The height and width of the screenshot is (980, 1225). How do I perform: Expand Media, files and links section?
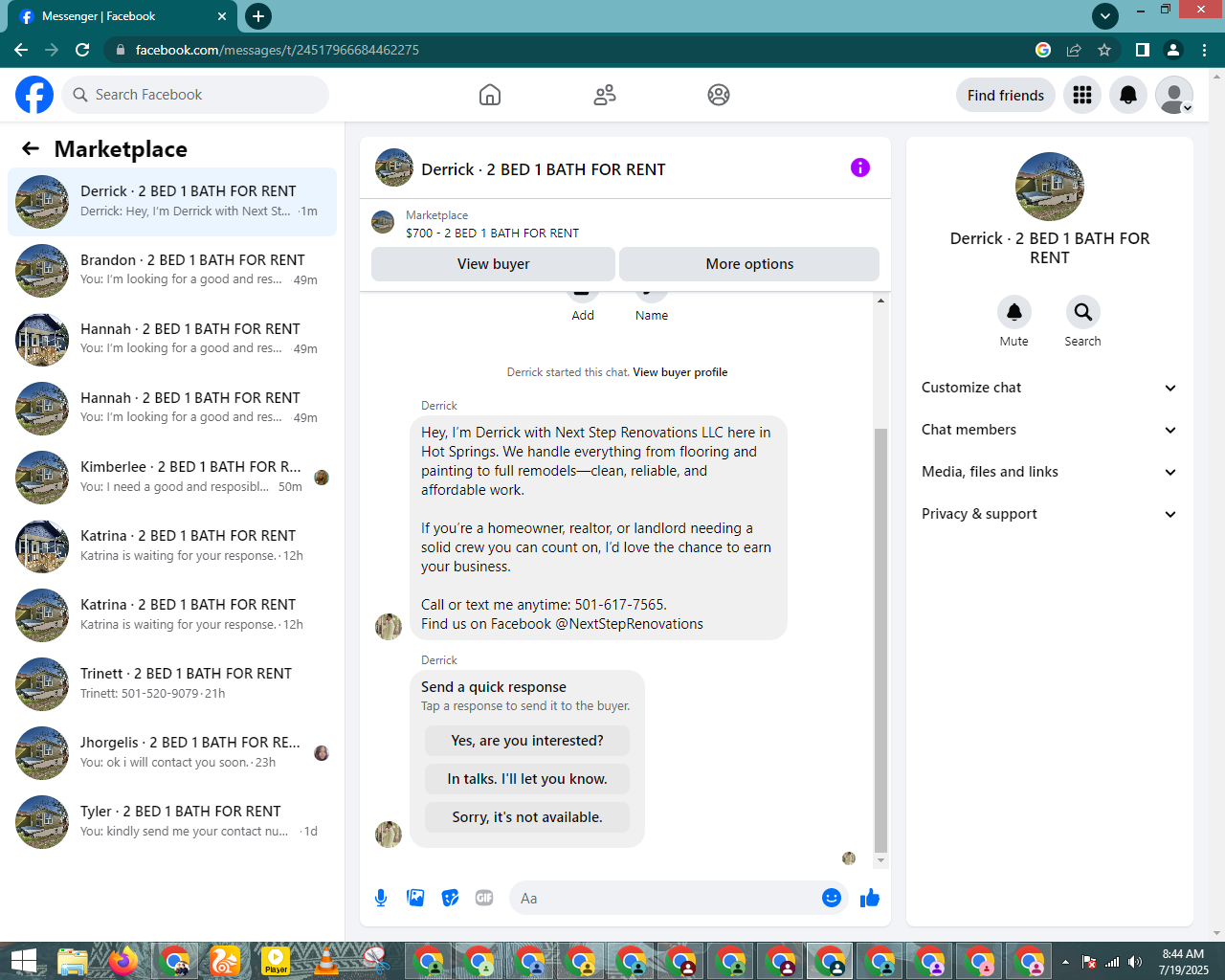[x=1050, y=472]
